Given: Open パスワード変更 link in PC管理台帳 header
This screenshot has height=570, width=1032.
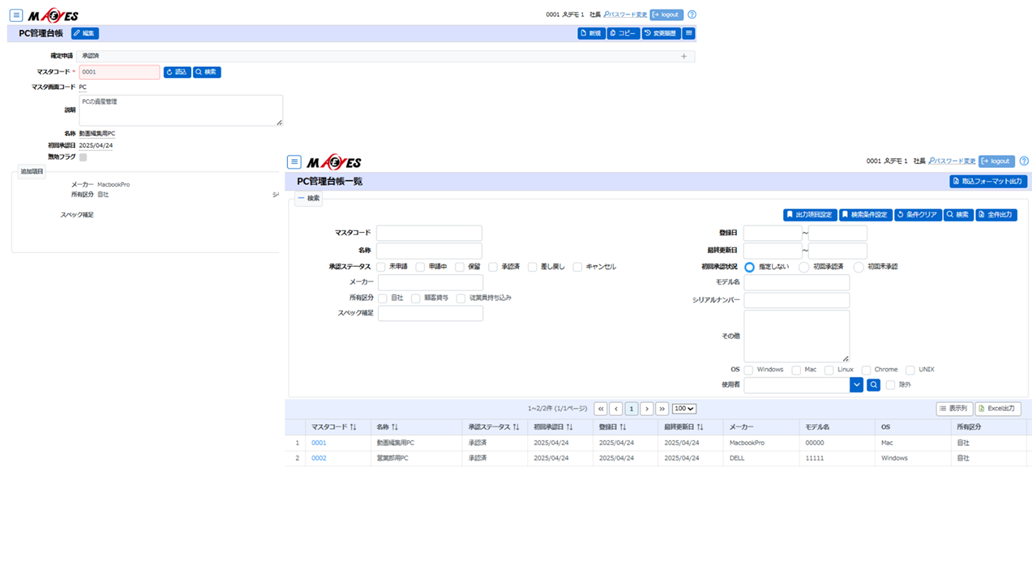Looking at the screenshot, I should tap(626, 14).
